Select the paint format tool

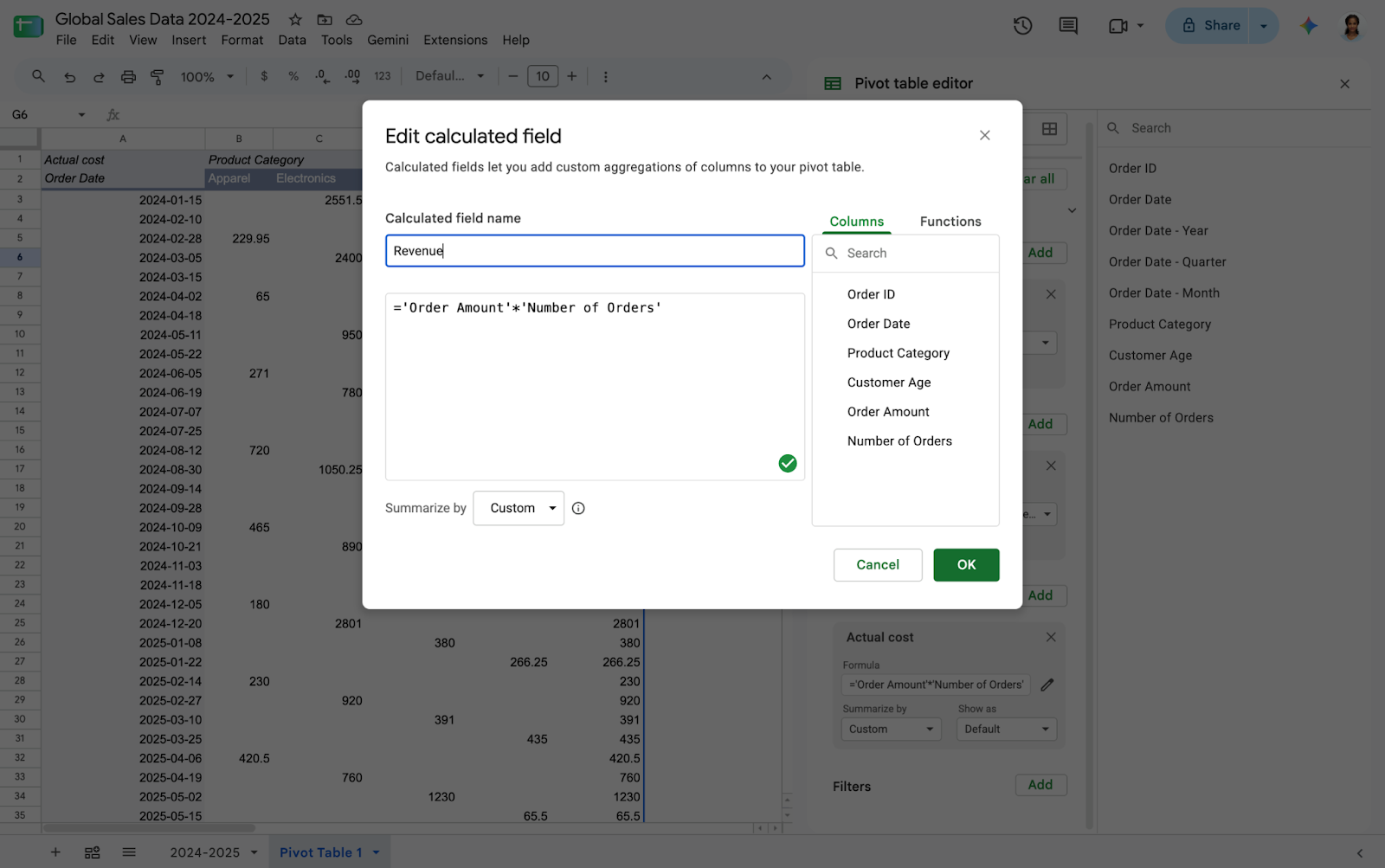[158, 77]
